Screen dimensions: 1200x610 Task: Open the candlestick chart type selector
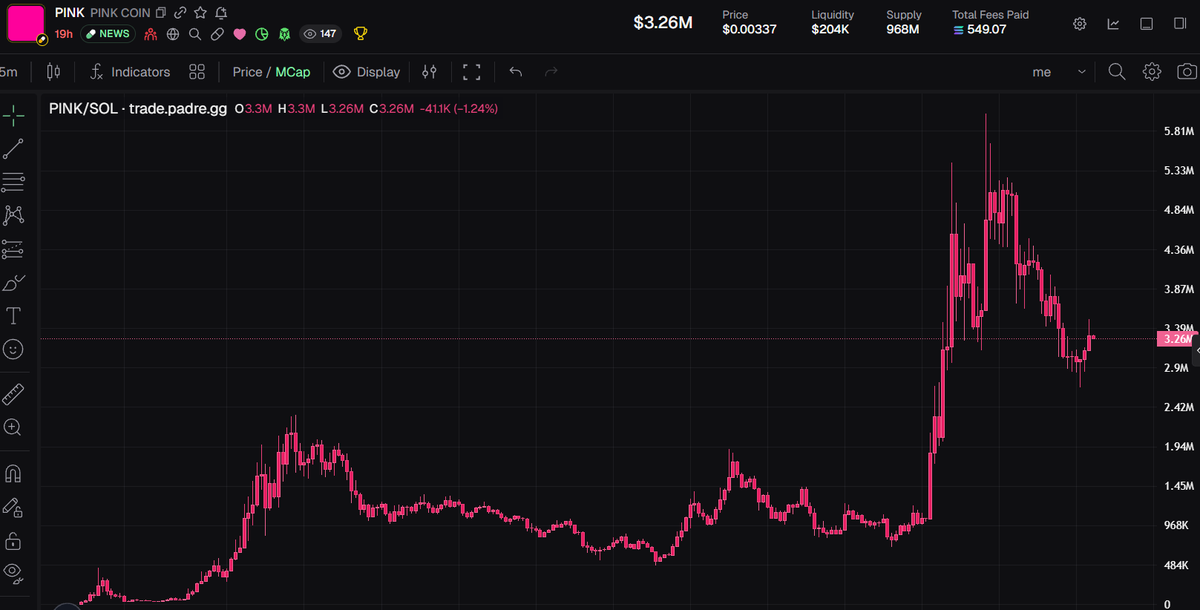(54, 72)
